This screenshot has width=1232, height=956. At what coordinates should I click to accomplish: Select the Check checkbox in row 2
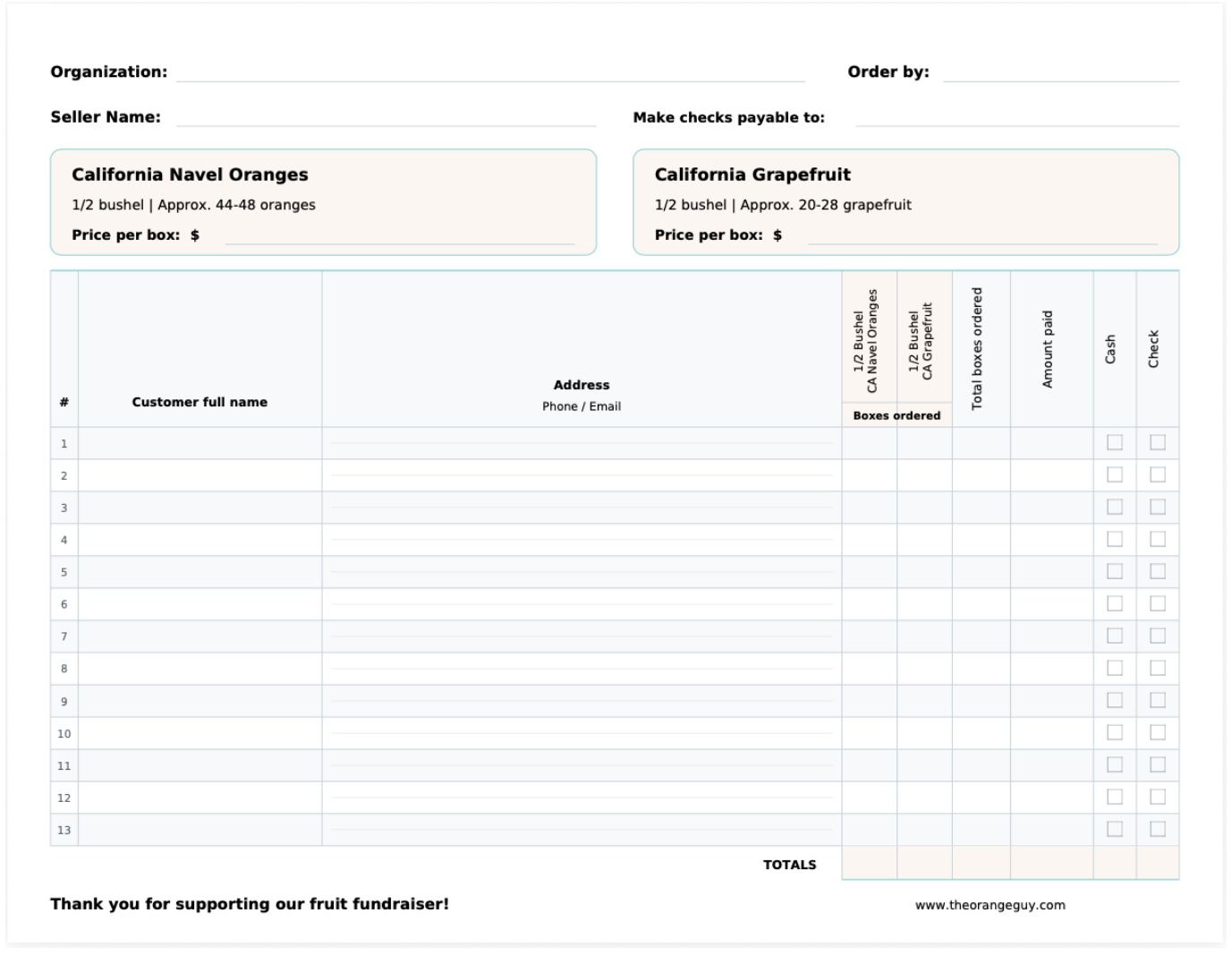click(1157, 474)
